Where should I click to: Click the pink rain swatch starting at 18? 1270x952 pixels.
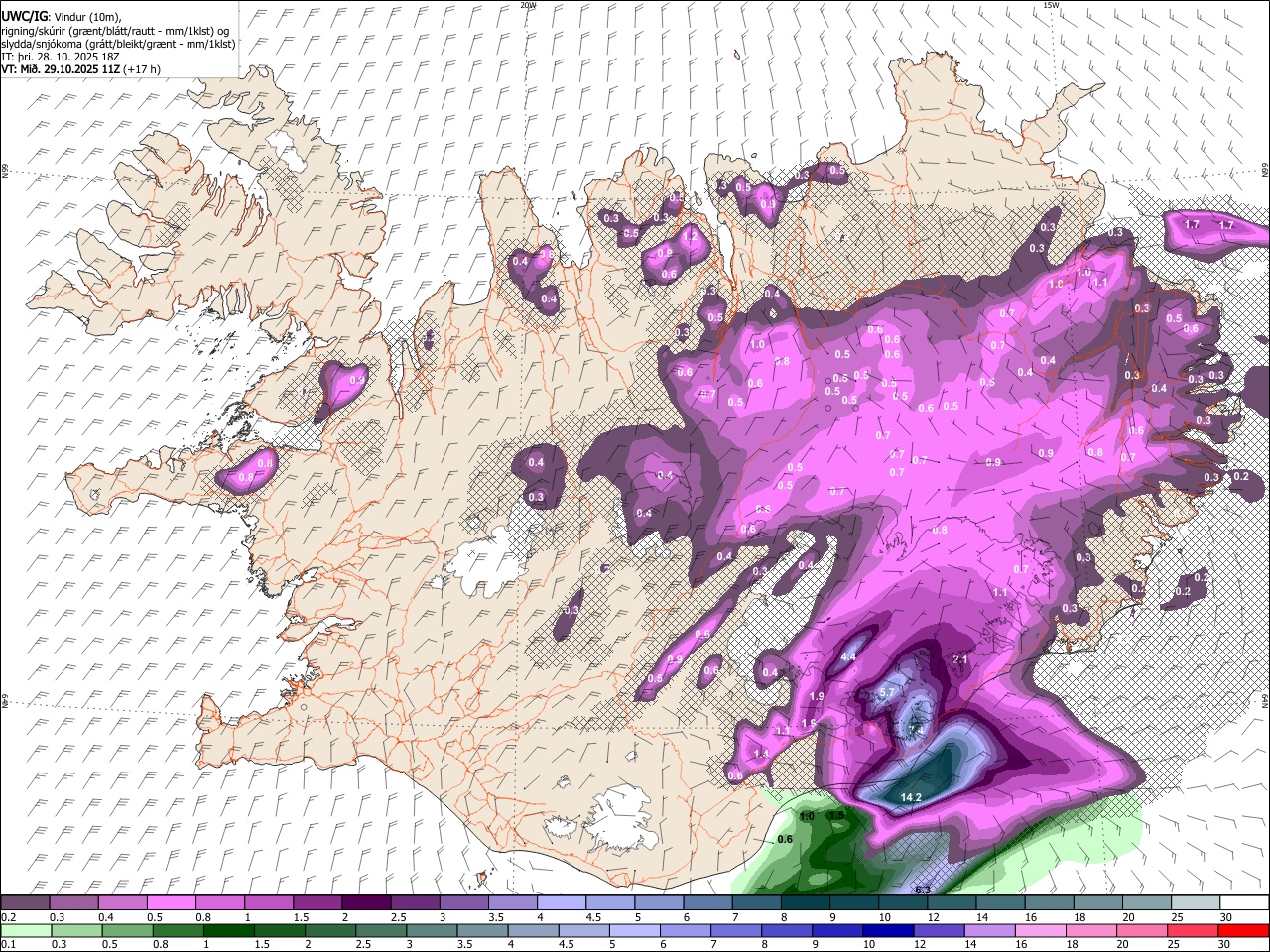tap(1090, 930)
